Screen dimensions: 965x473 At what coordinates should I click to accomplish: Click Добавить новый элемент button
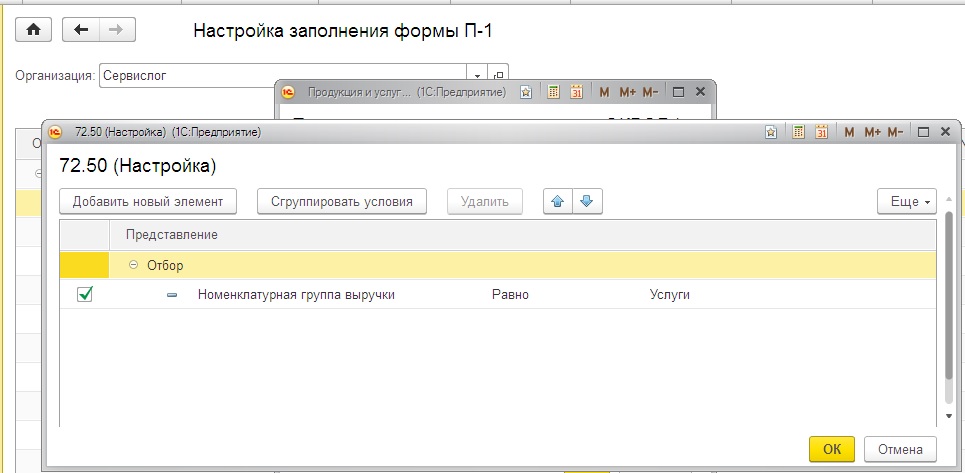[x=148, y=201]
